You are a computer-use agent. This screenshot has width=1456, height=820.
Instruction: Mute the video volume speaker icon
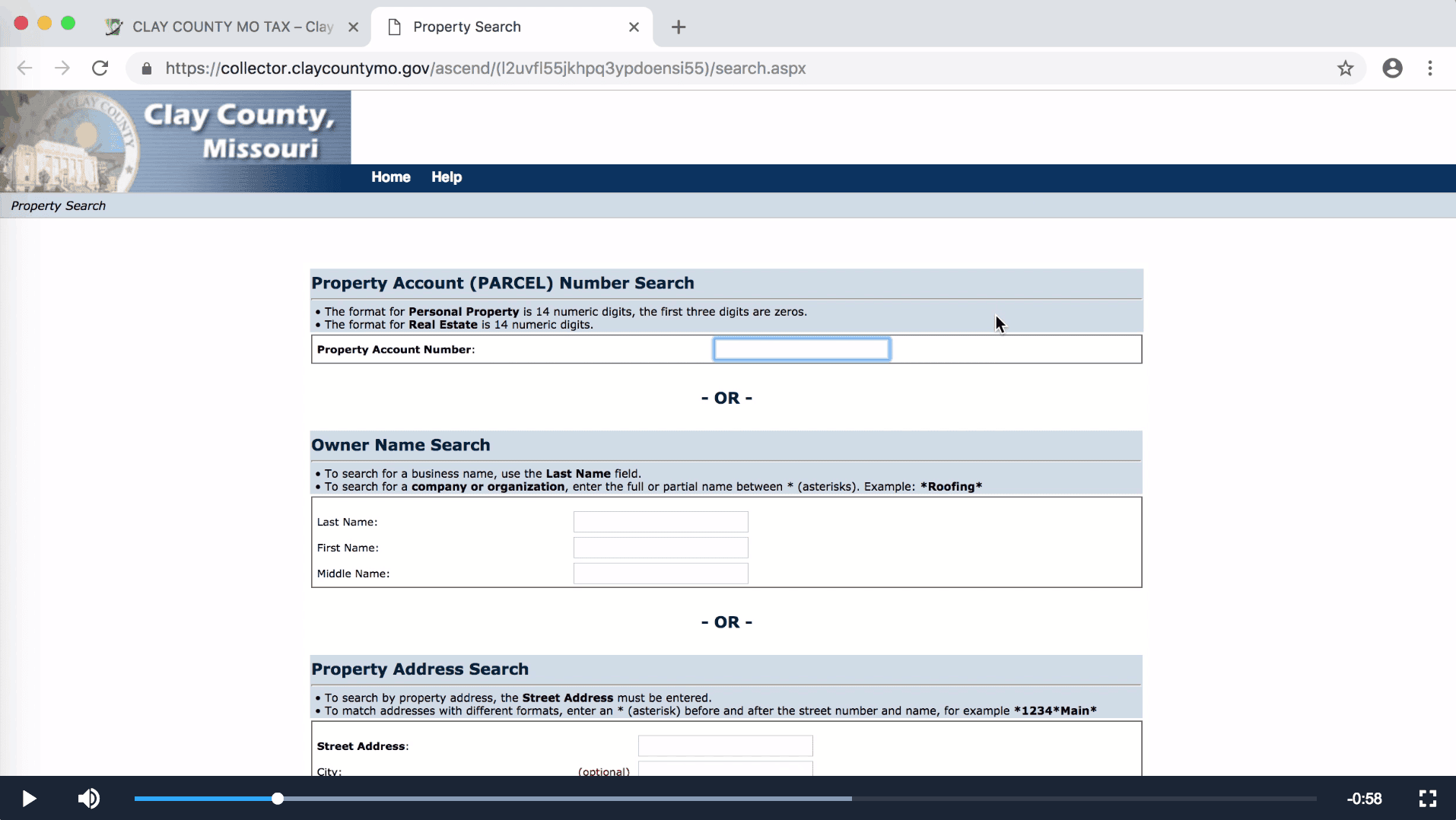(89, 799)
